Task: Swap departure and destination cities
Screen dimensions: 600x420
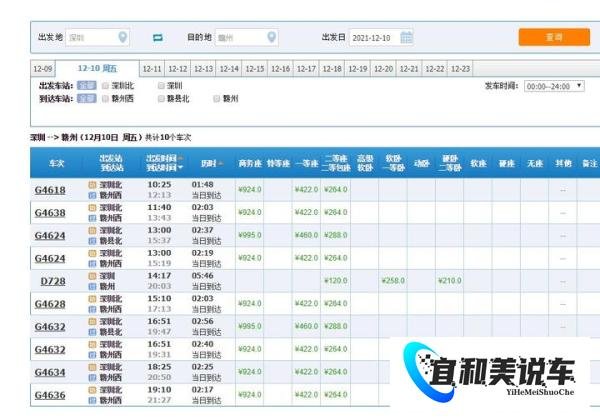Action: [158, 37]
